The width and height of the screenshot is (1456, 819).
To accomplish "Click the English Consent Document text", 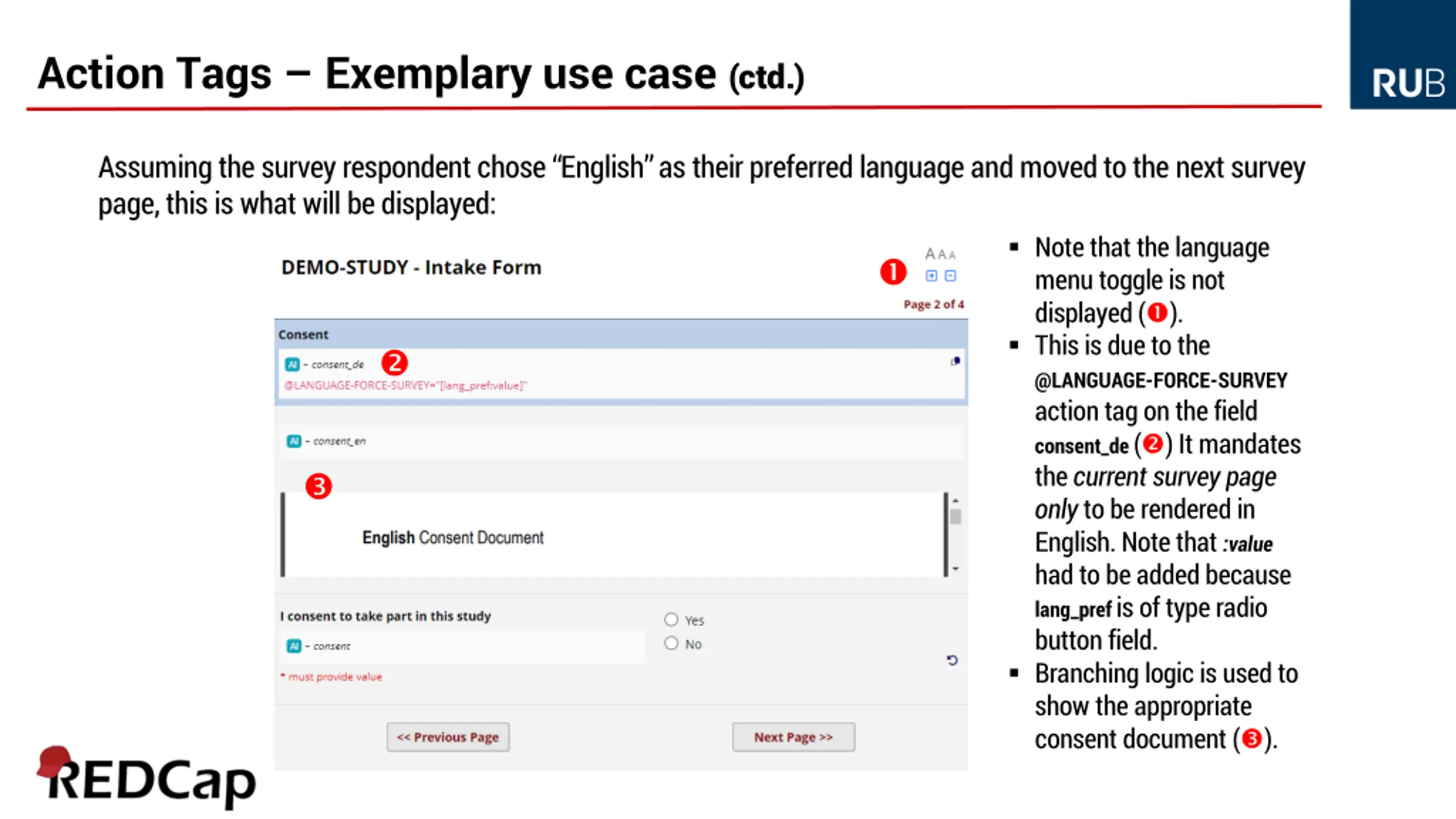I will [x=453, y=537].
